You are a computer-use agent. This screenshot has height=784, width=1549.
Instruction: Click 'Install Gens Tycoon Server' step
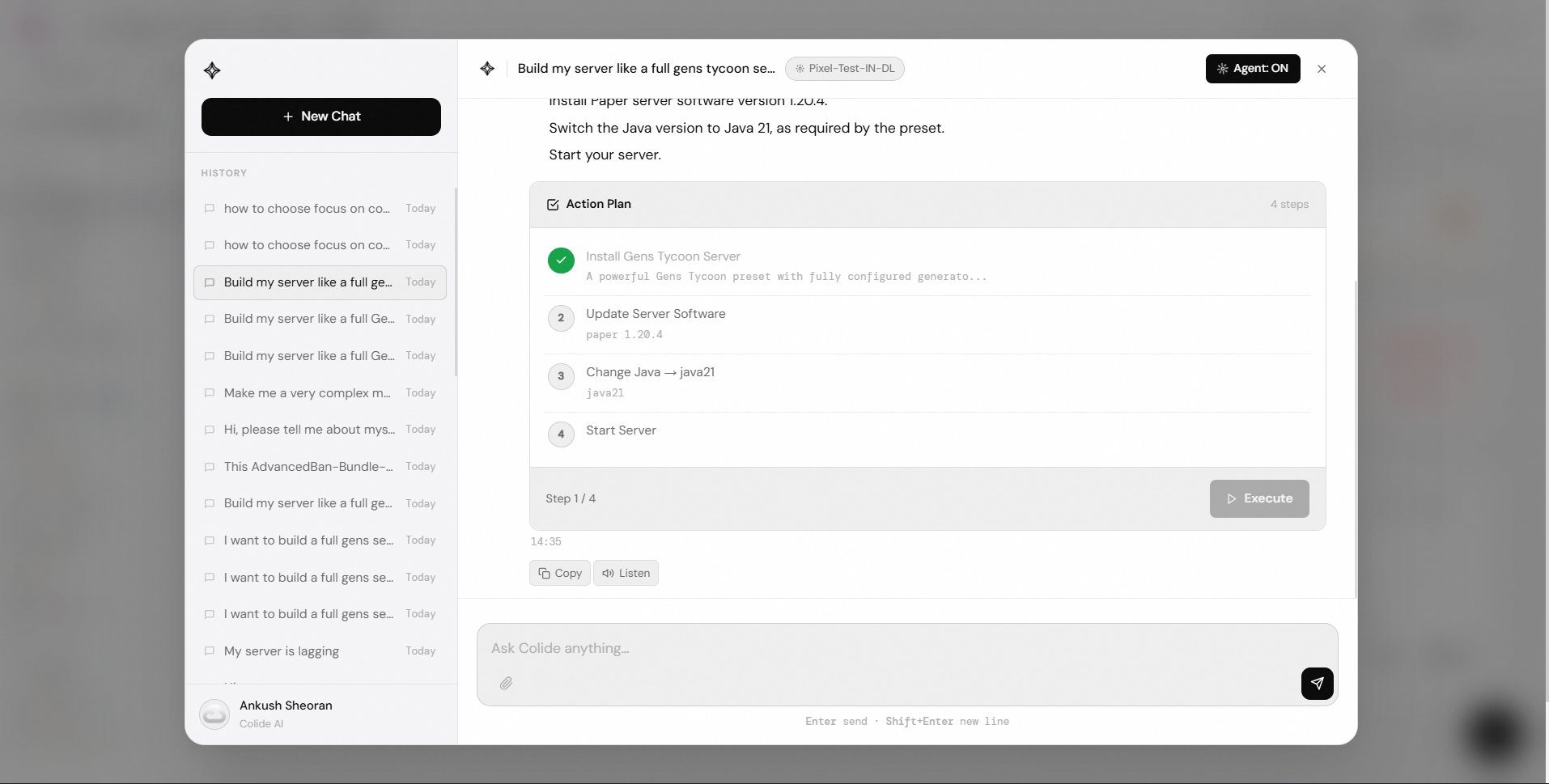[663, 256]
